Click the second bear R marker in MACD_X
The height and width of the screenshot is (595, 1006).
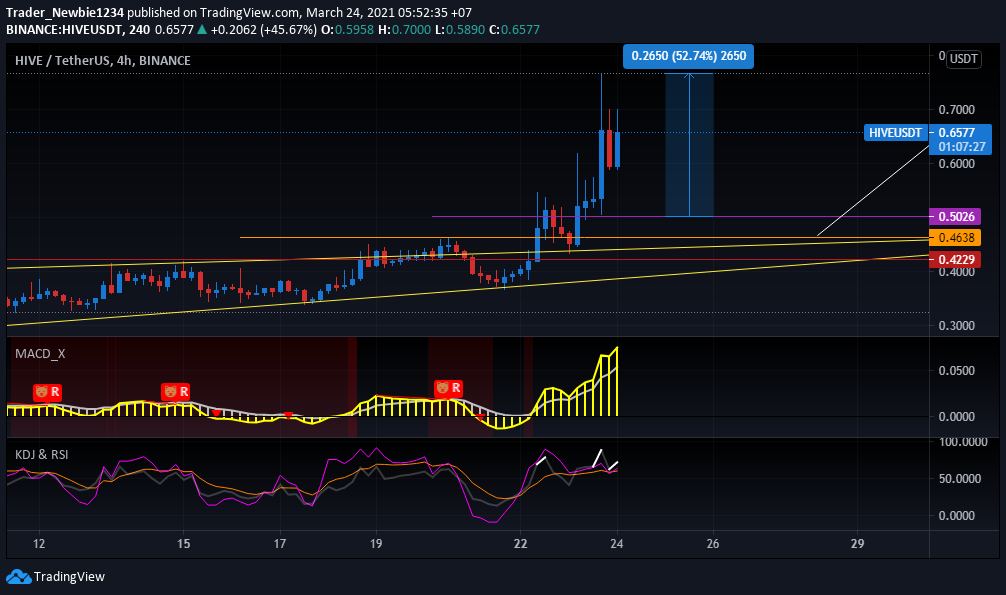(176, 392)
